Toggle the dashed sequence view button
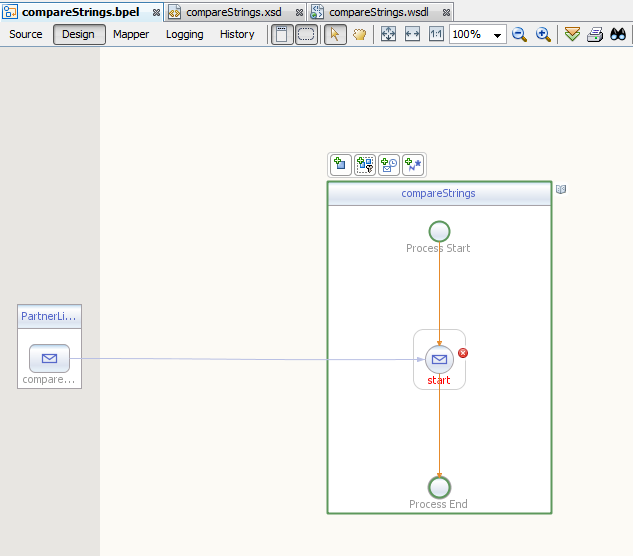This screenshot has width=633, height=556. 306,34
